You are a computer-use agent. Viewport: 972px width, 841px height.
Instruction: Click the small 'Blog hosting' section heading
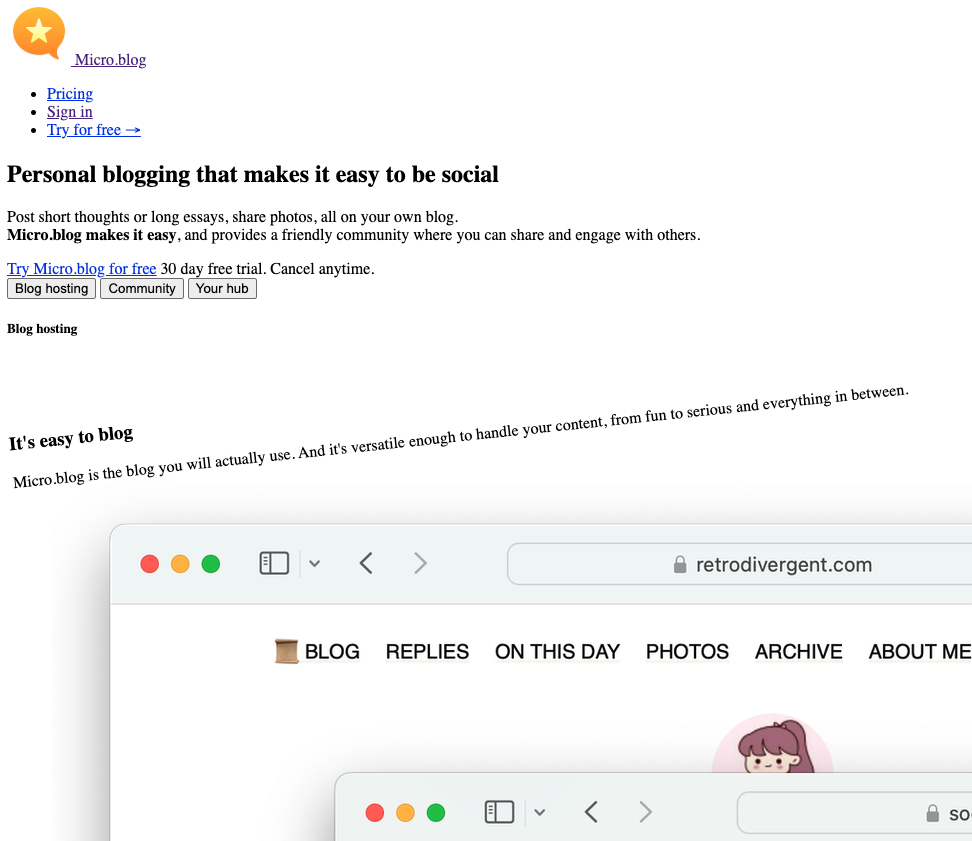tap(42, 328)
